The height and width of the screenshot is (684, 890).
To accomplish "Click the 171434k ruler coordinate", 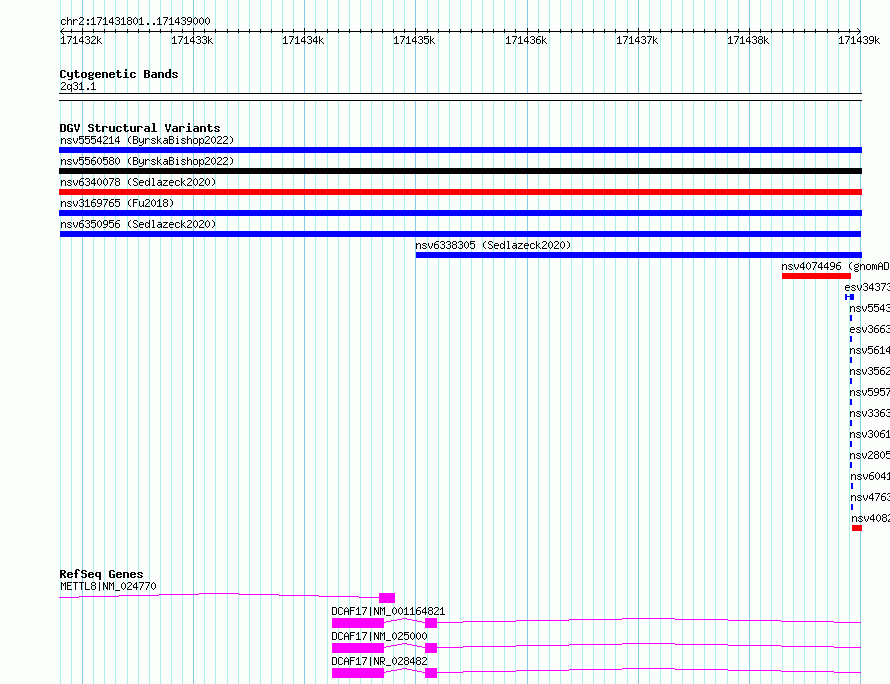I will click(303, 40).
